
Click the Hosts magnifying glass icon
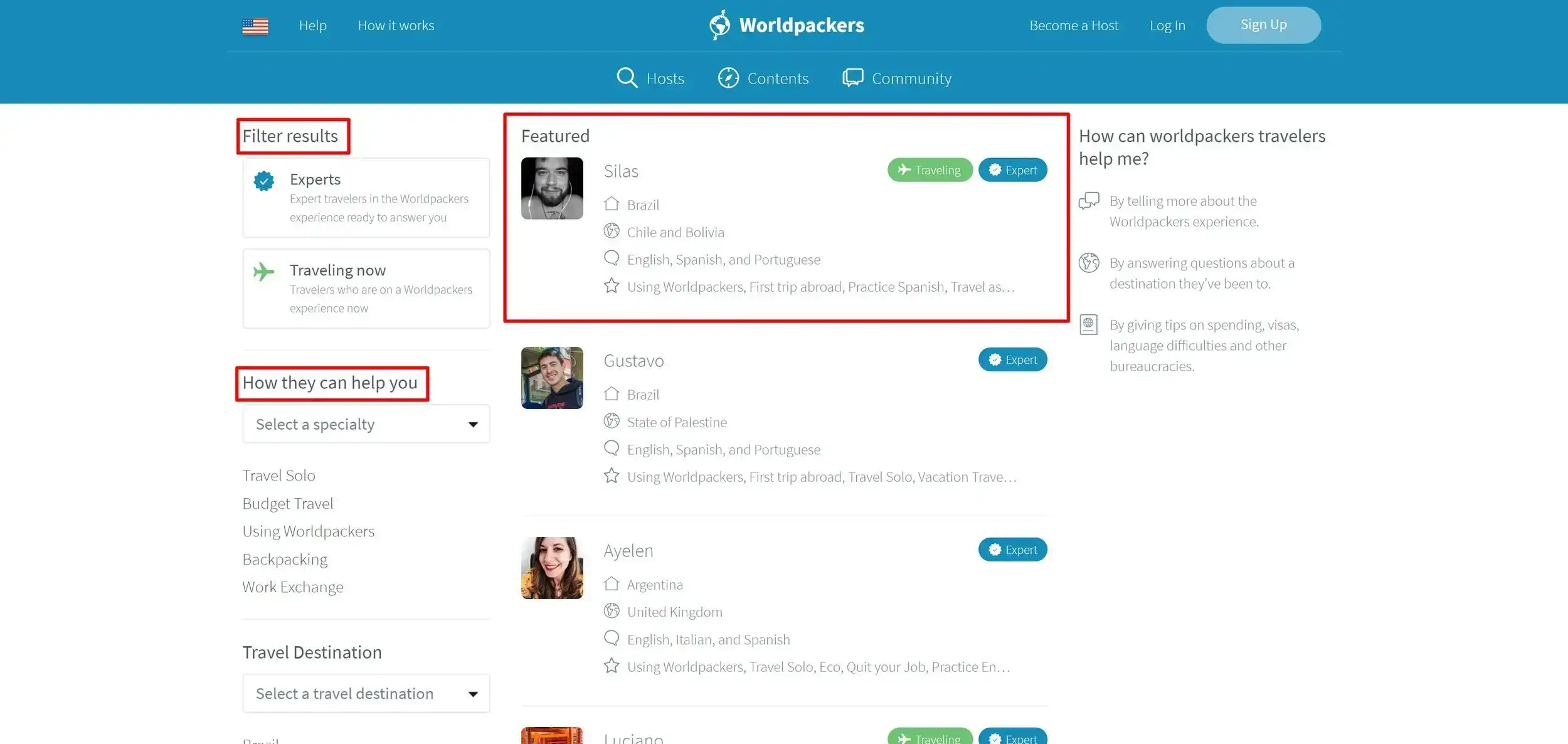[x=627, y=78]
